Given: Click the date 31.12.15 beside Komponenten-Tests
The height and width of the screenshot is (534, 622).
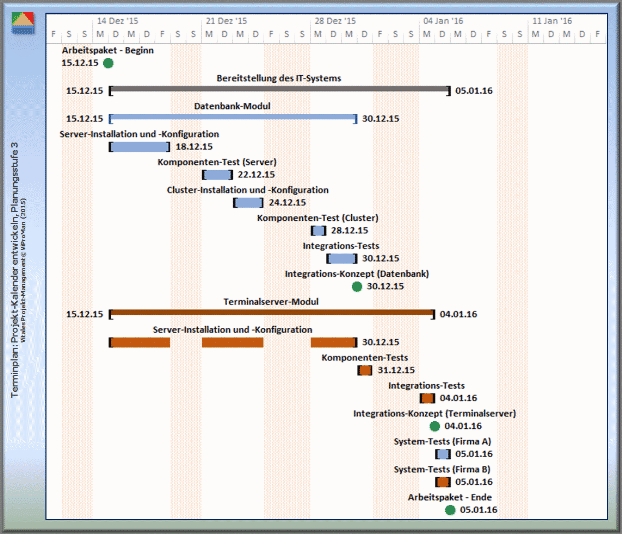Looking at the screenshot, I should 396,370.
